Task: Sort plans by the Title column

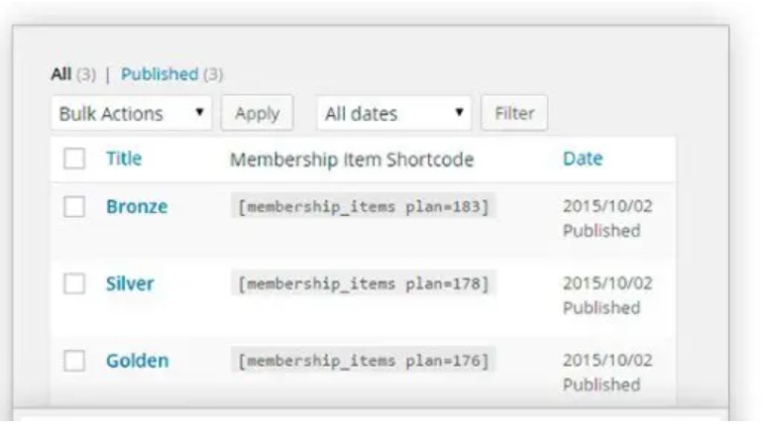Action: coord(124,159)
